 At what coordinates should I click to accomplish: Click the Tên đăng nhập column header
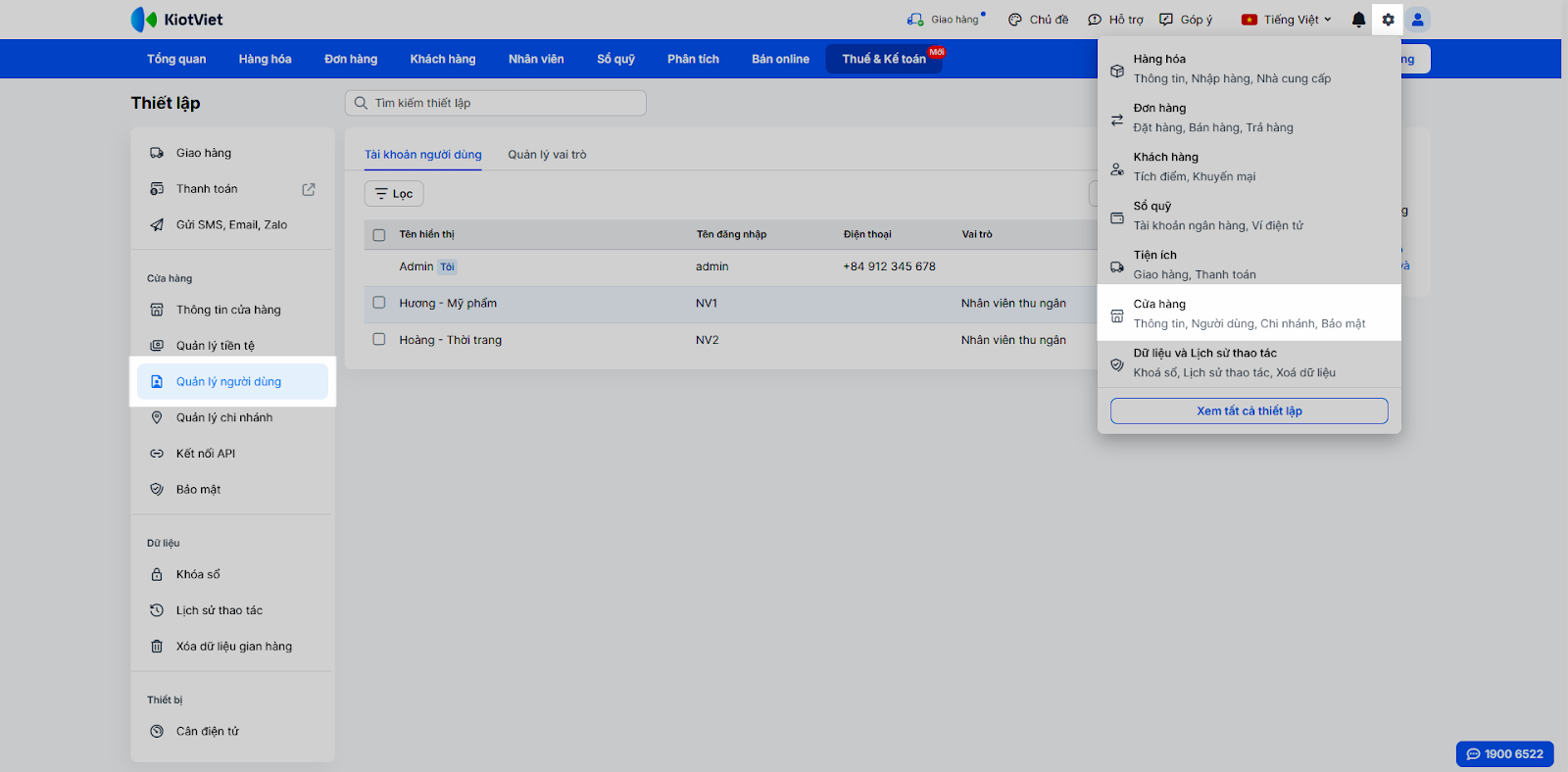pos(731,235)
